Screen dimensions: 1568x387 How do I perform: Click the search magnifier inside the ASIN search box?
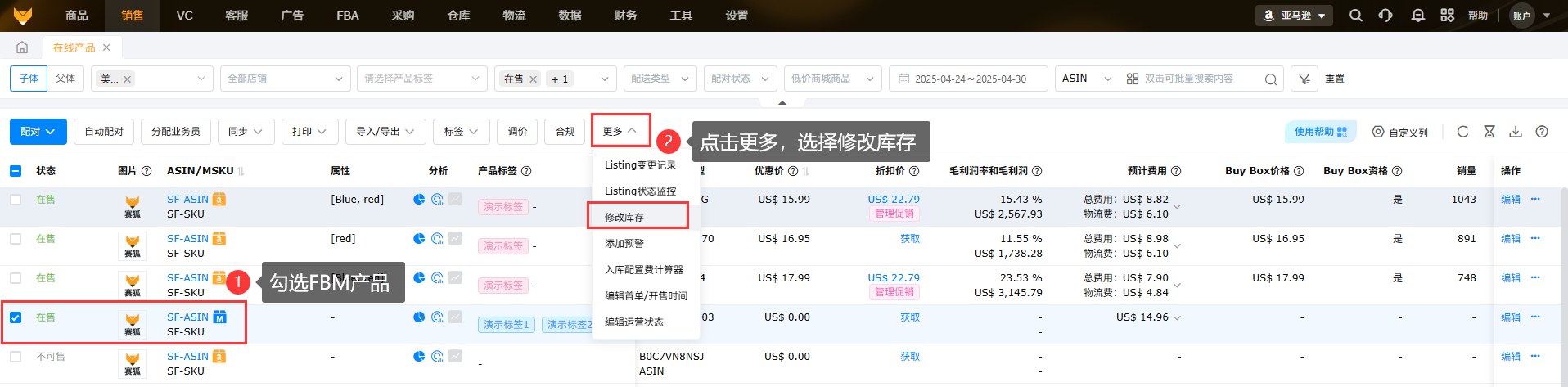[1270, 79]
